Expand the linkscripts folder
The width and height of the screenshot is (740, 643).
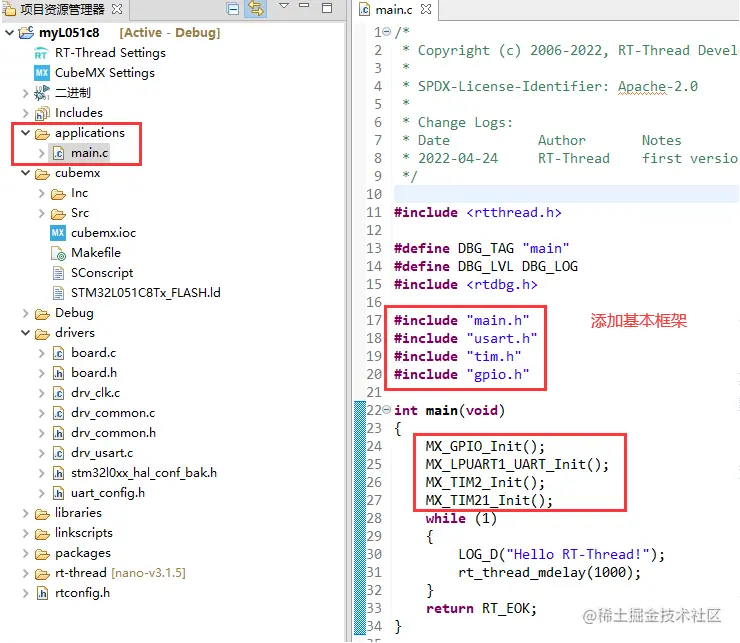25,533
